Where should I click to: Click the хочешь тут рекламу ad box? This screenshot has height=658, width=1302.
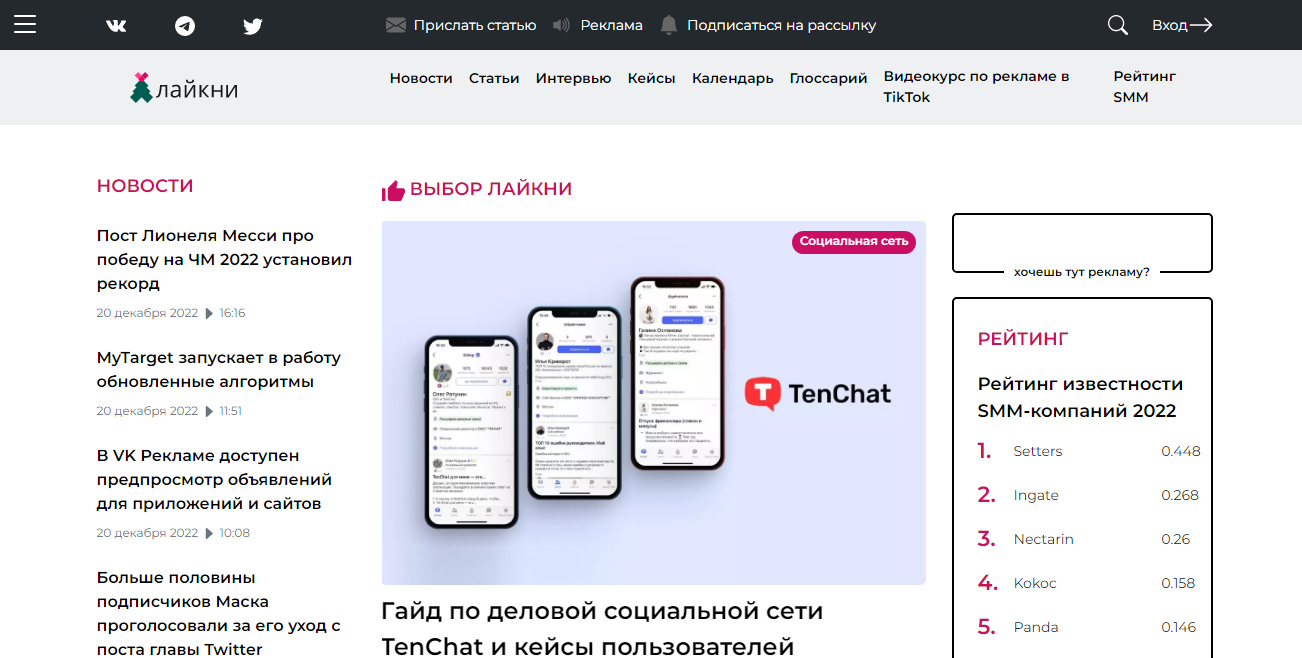[1082, 243]
